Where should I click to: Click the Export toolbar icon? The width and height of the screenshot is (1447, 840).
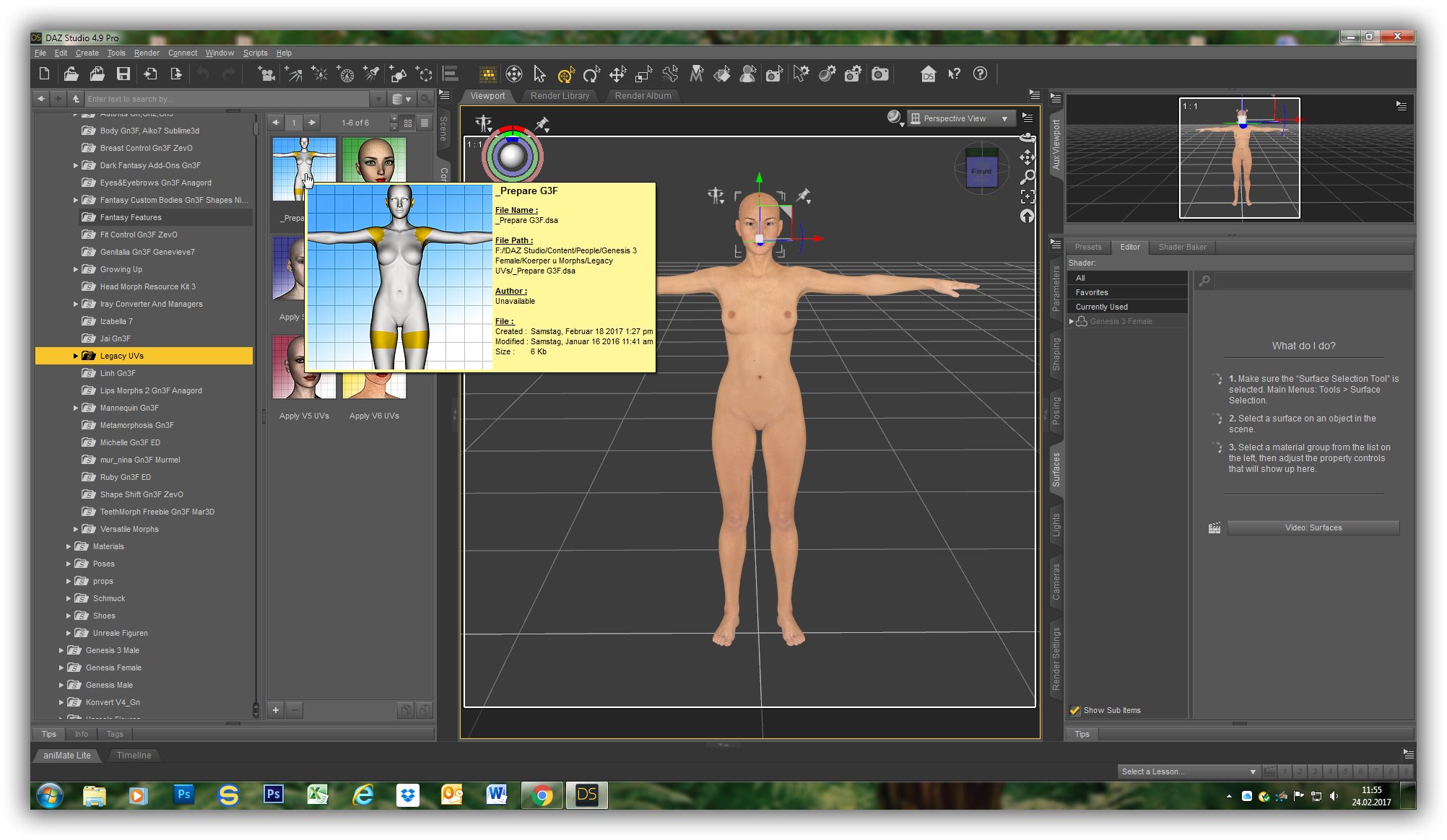(176, 74)
